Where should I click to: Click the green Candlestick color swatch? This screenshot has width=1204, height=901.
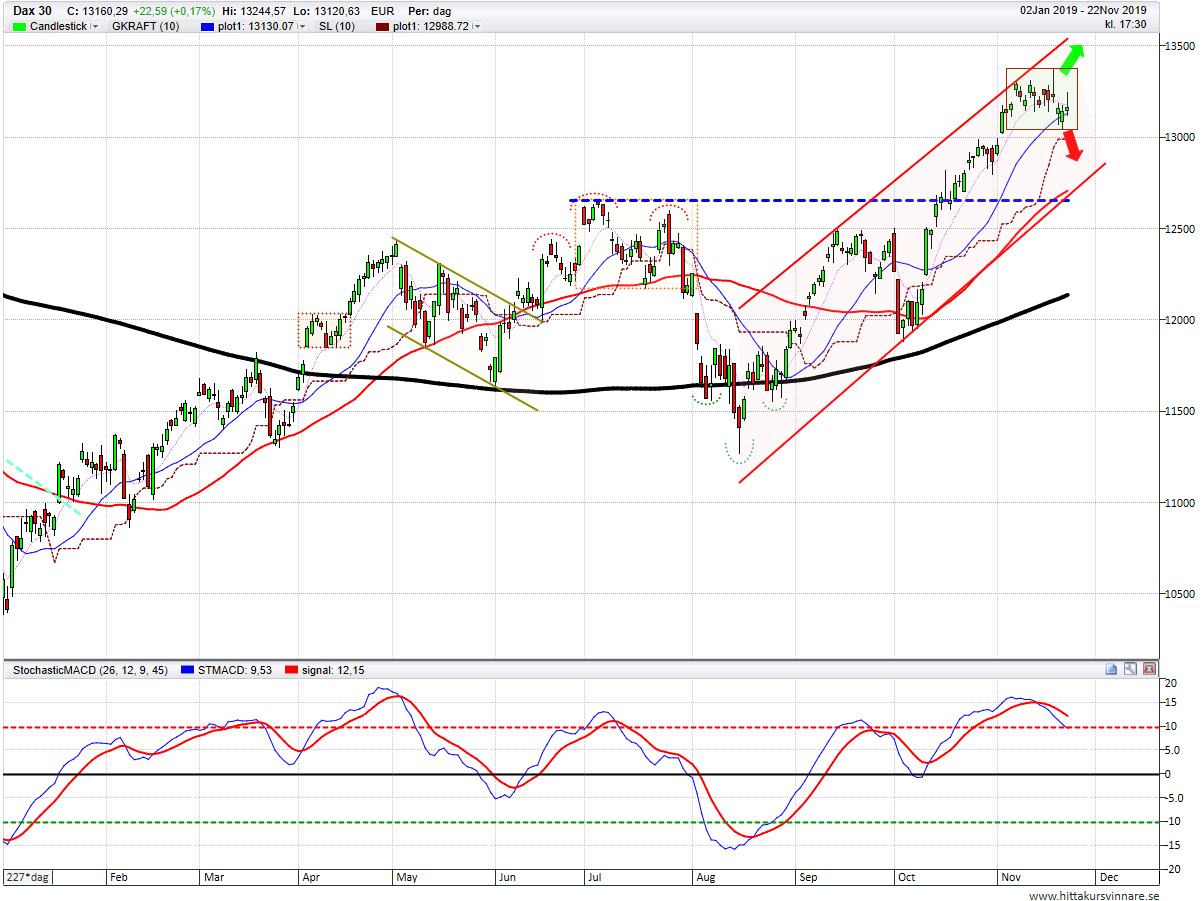click(x=19, y=26)
